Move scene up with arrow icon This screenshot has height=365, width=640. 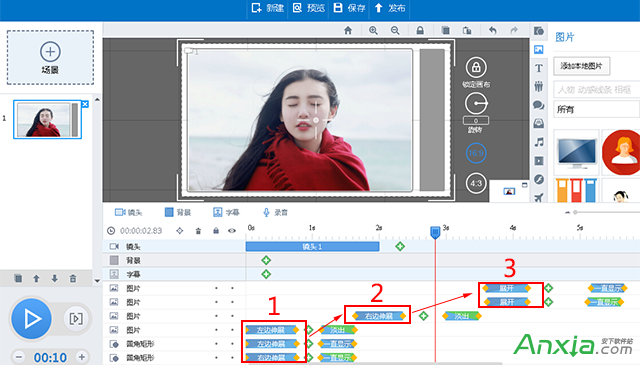pos(36,278)
